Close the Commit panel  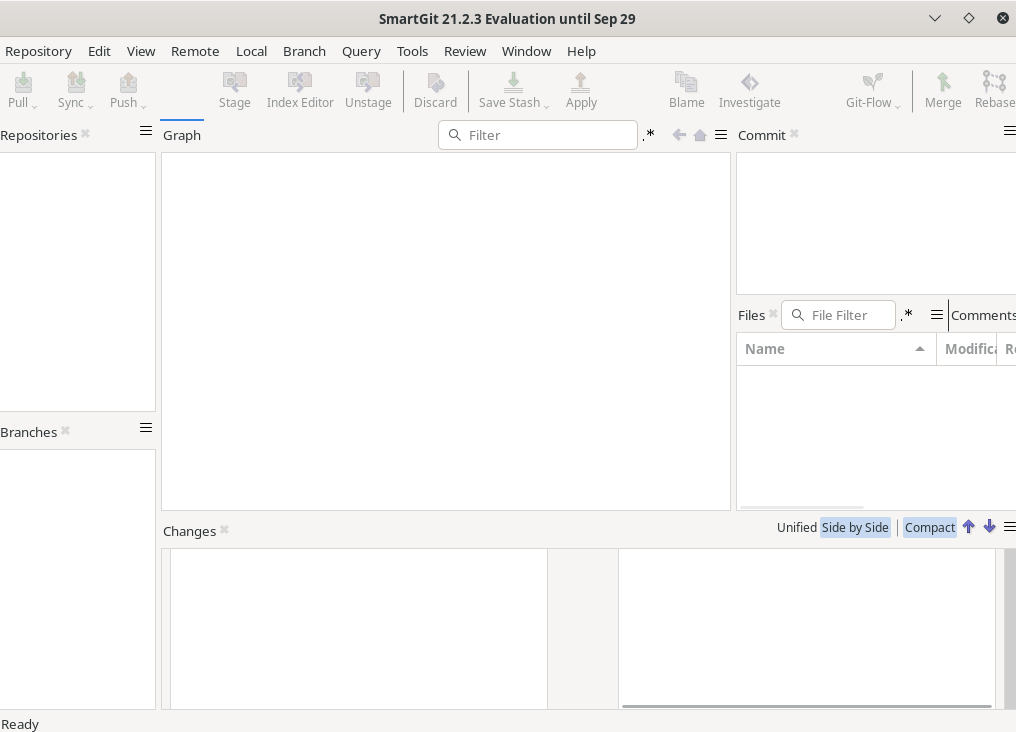click(x=794, y=134)
